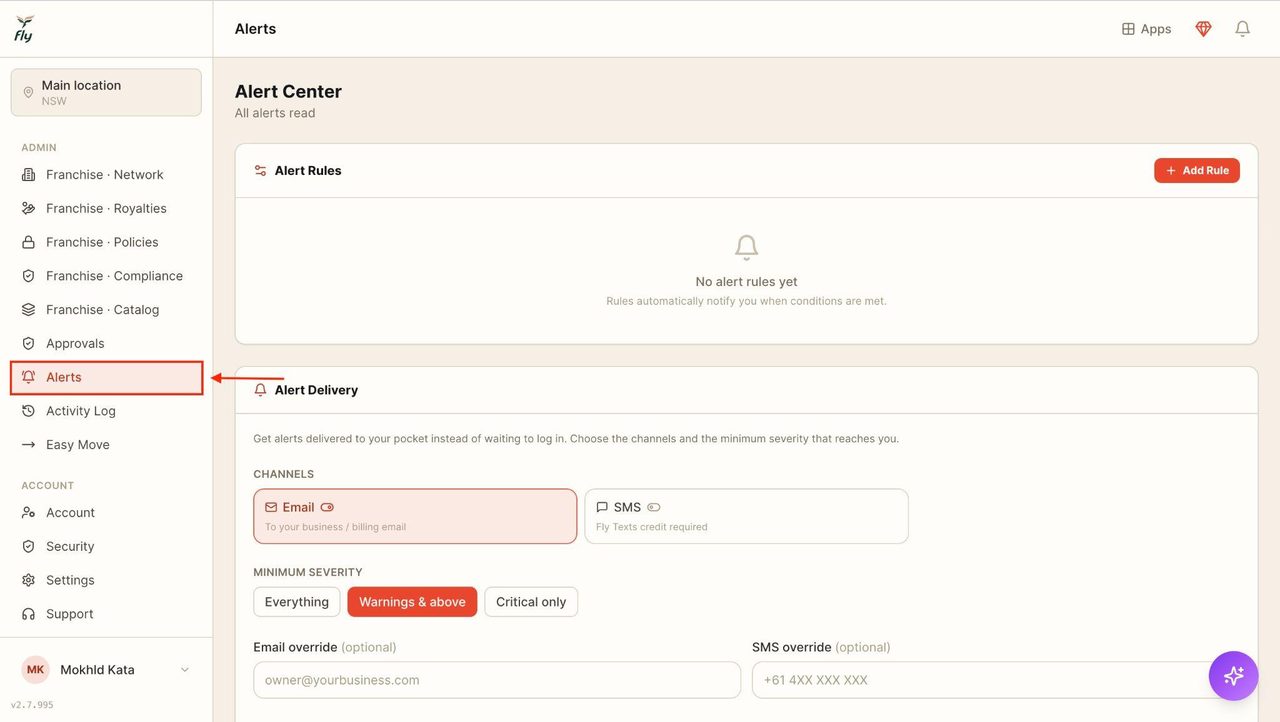Open Easy Move from sidebar

(106, 445)
